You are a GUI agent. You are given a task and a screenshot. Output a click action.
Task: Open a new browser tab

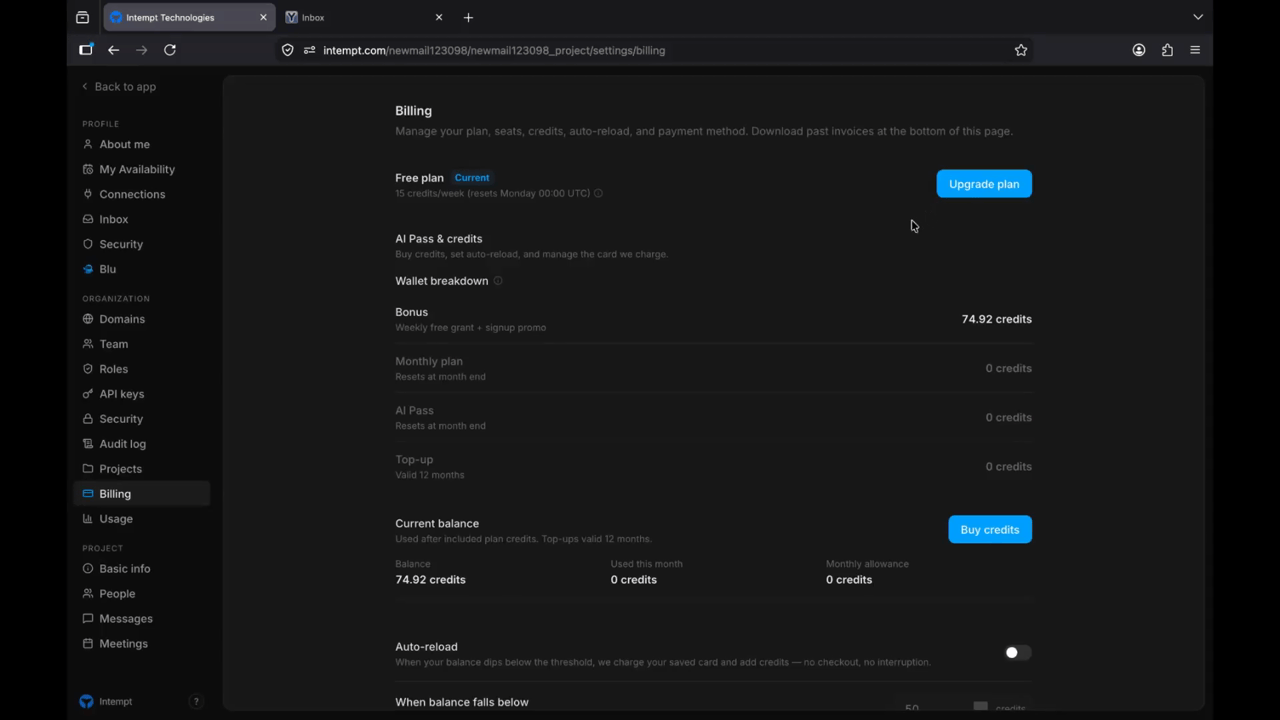coord(468,17)
